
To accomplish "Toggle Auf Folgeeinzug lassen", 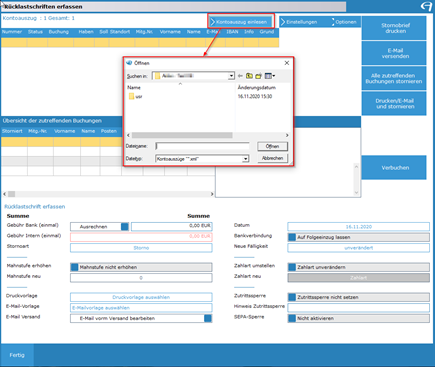I will (x=292, y=237).
